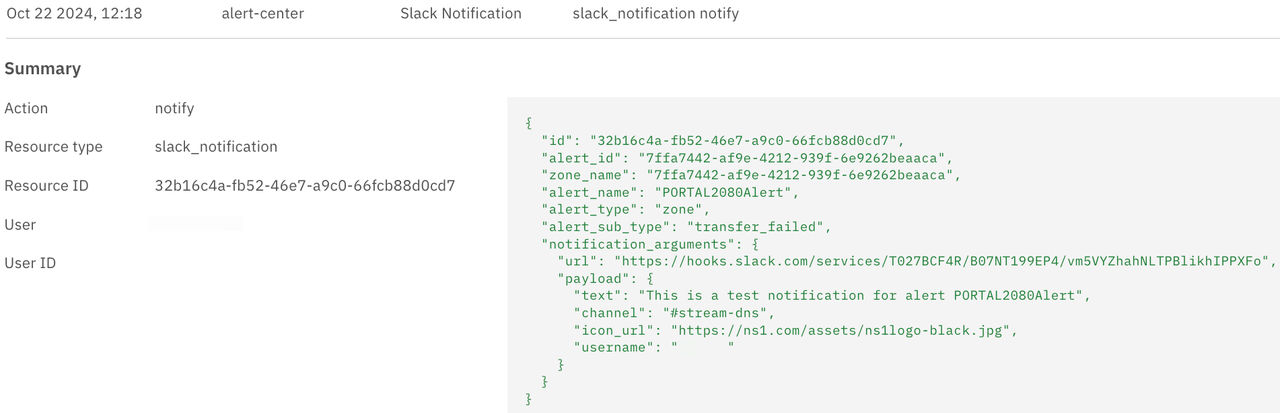Select the 'alert-center' cell in header row
This screenshot has width=1280, height=413.
point(263,14)
